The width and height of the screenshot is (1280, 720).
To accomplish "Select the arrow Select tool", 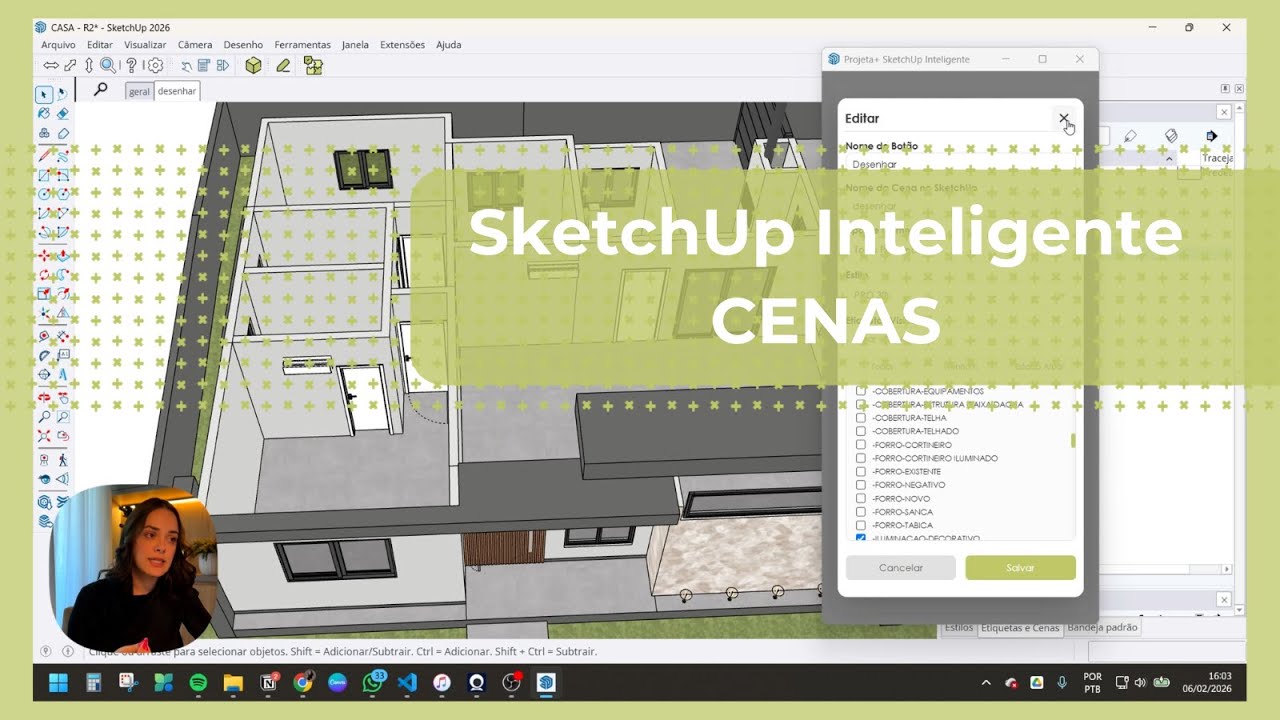I will pyautogui.click(x=44, y=95).
